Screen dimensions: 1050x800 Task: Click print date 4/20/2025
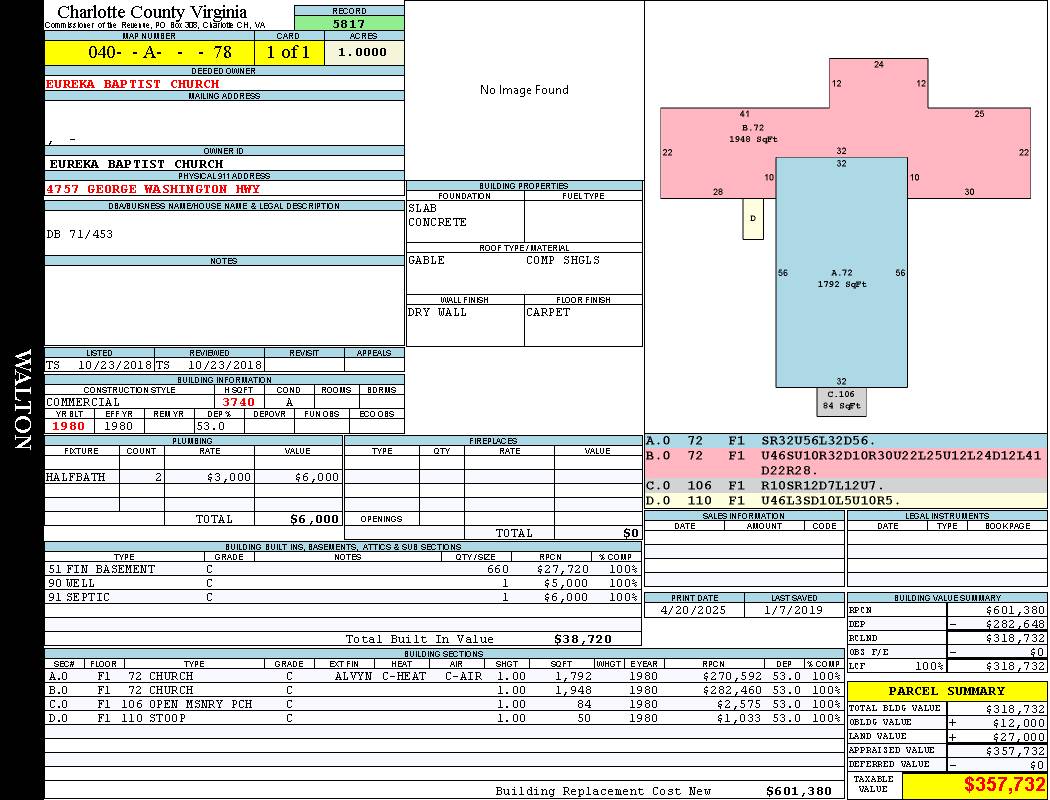pyautogui.click(x=693, y=610)
